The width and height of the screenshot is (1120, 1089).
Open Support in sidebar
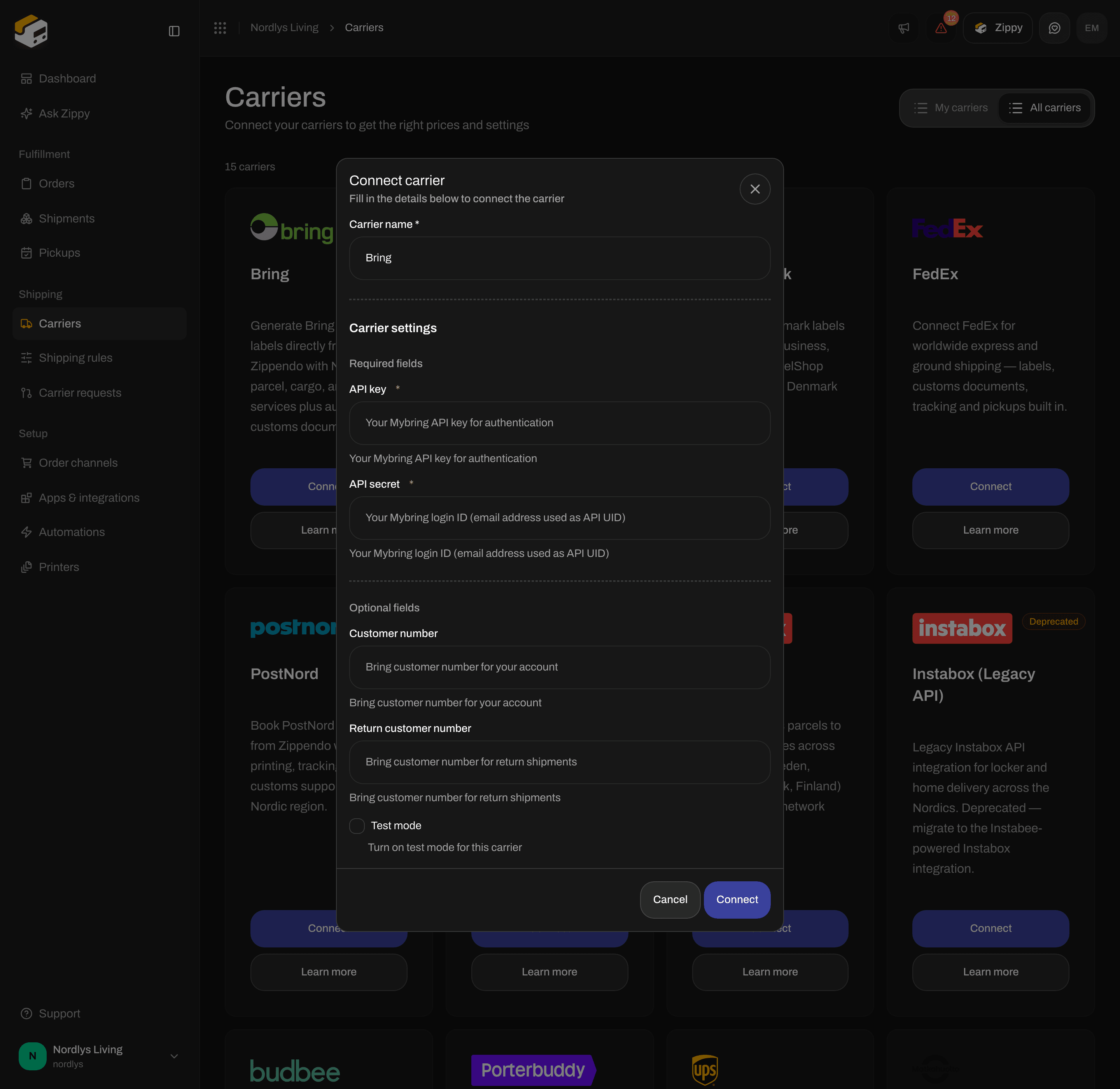coord(100,1014)
